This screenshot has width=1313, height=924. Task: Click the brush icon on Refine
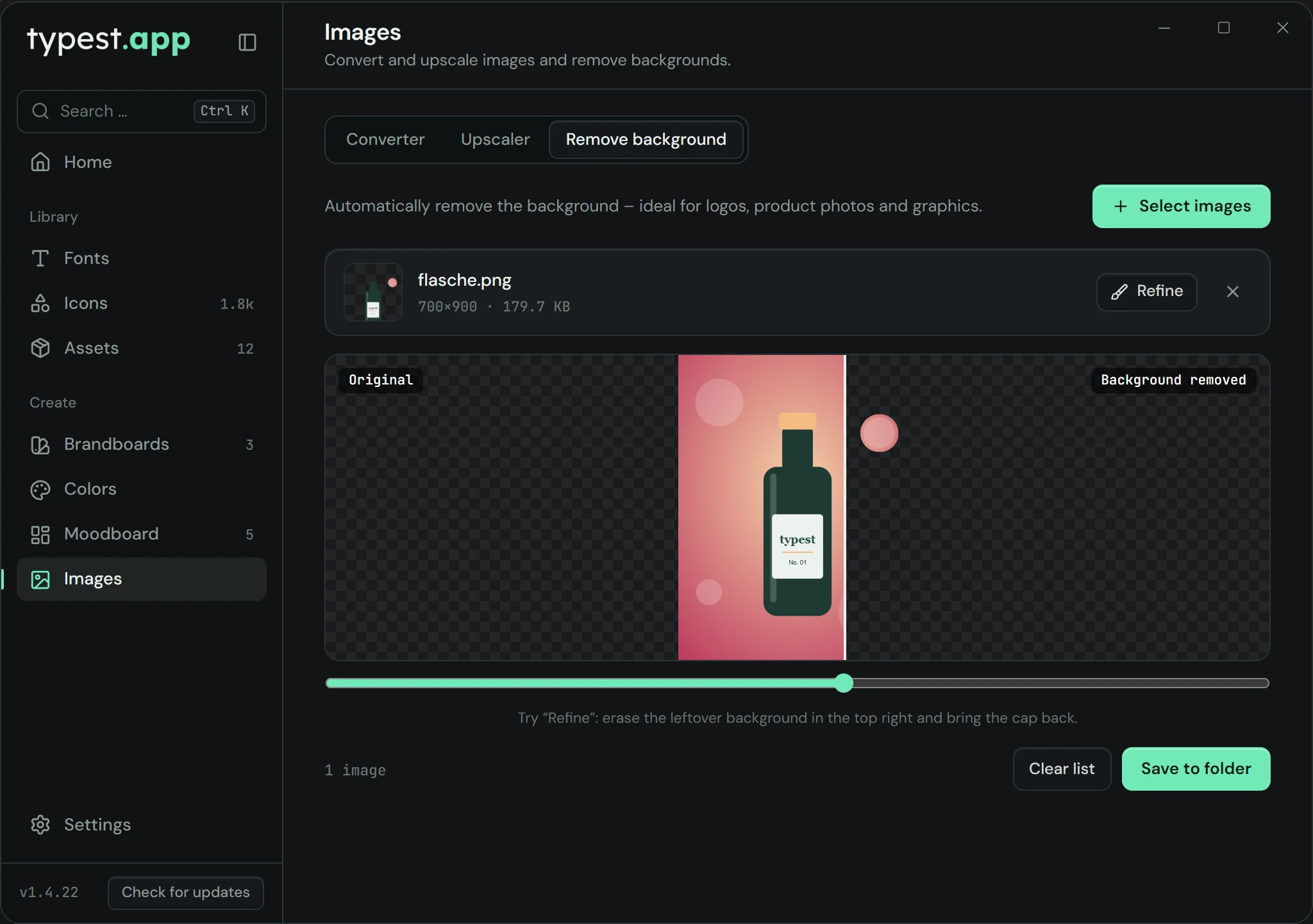coord(1119,292)
